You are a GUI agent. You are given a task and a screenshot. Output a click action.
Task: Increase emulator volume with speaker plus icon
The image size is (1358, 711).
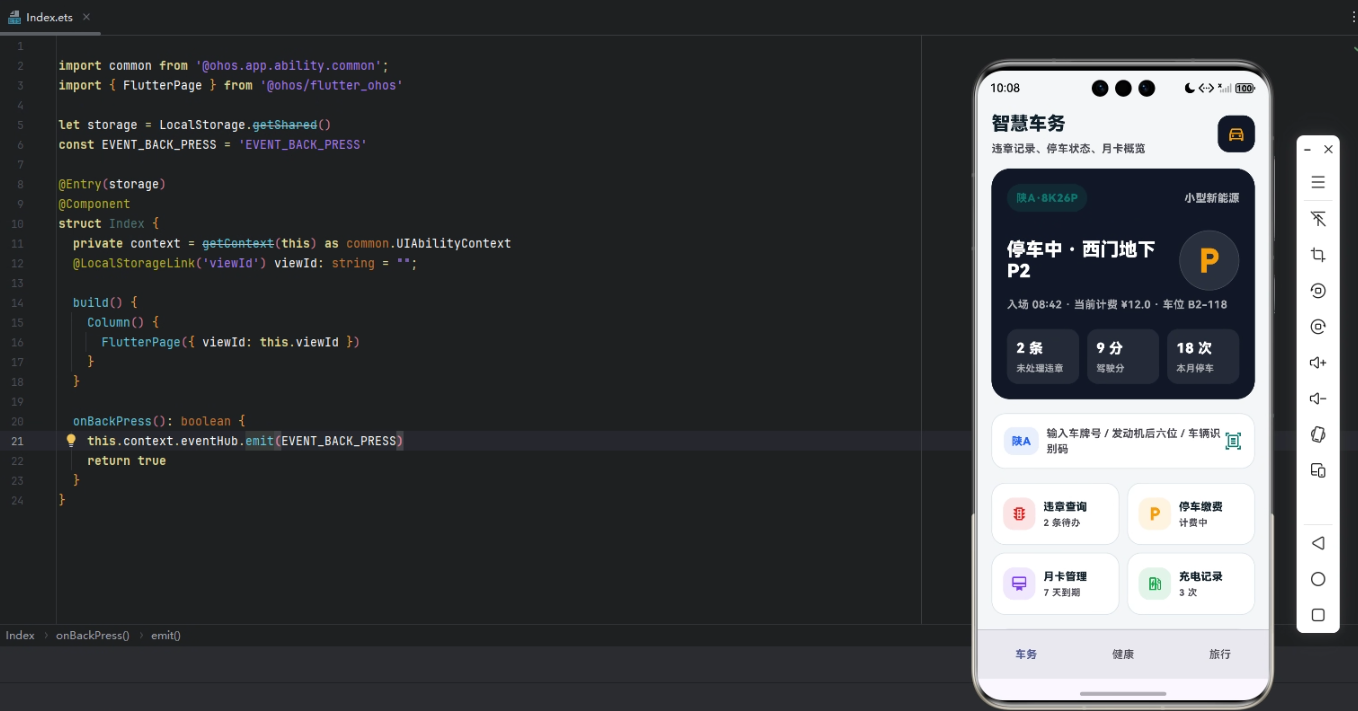click(x=1318, y=363)
